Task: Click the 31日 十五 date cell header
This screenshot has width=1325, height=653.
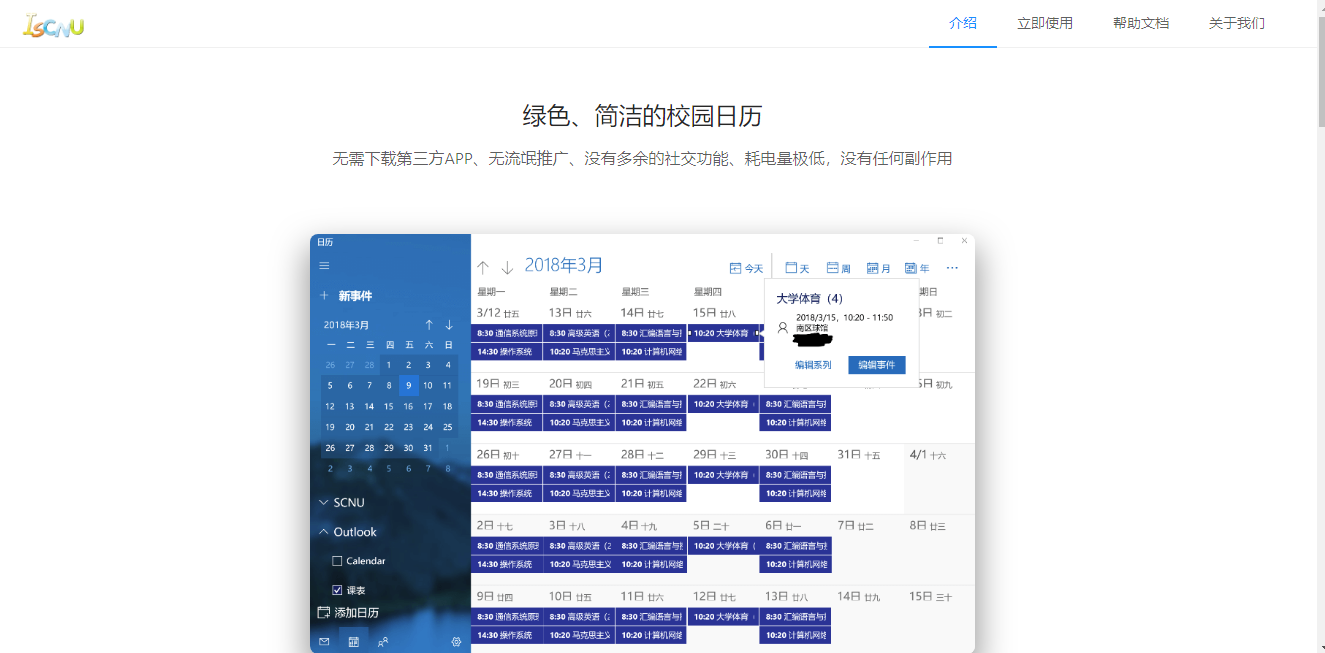Action: [x=859, y=455]
